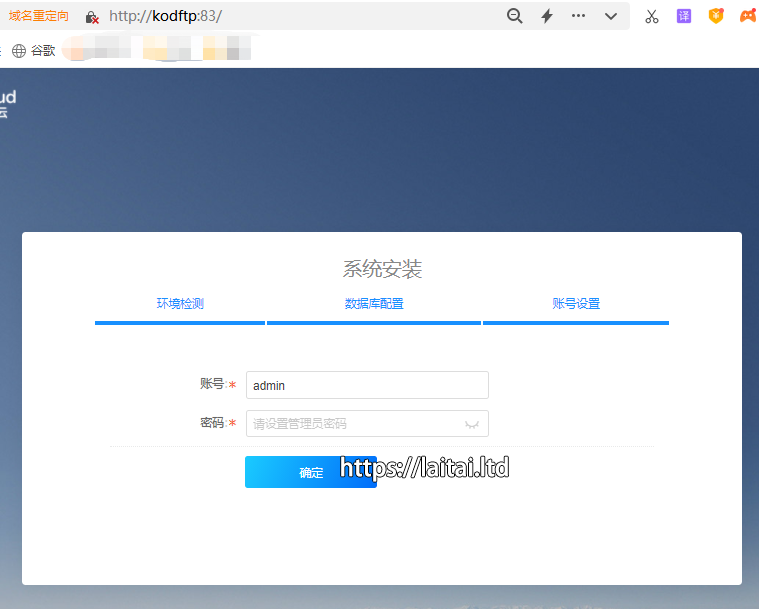Viewport: 759px width, 609px height.
Task: Select the 数据库配置 step tab
Action: (374, 304)
